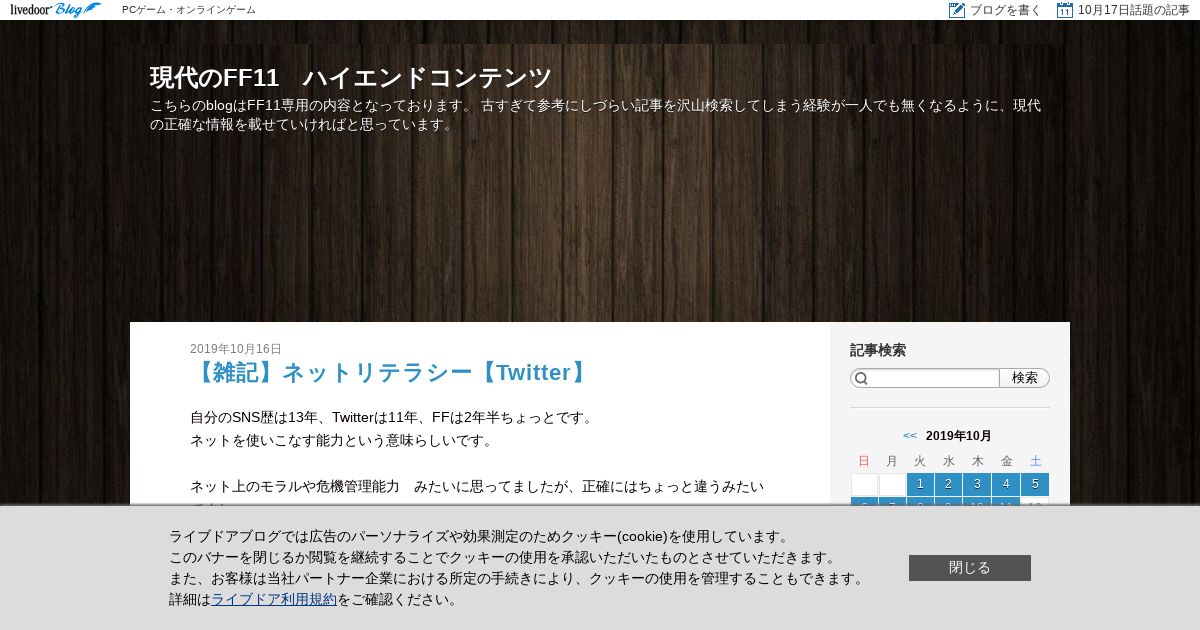1200x630 pixels.
Task: Select calendar date 3
Action: (977, 484)
